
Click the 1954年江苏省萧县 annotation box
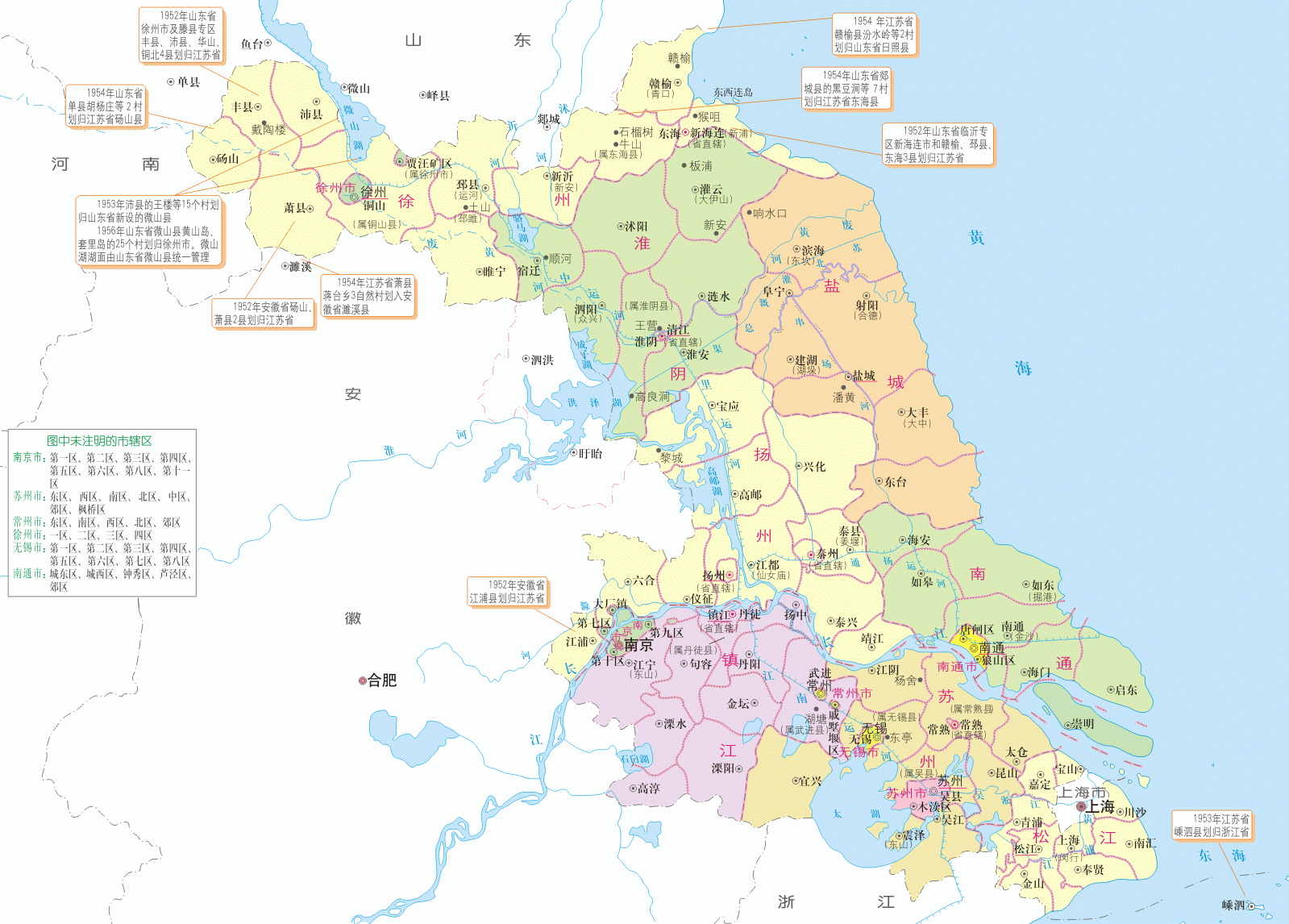click(x=368, y=296)
